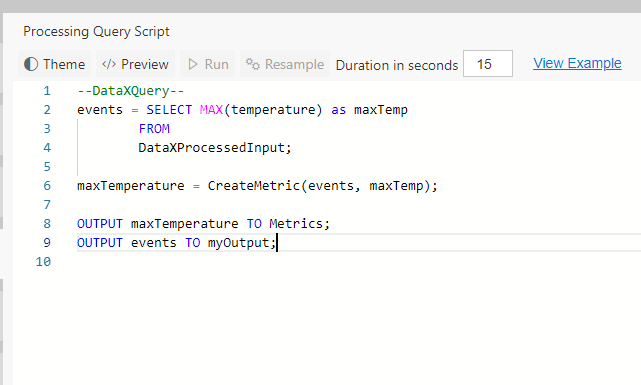Toggle the editor Theme half-circle icon

[x=31, y=64]
